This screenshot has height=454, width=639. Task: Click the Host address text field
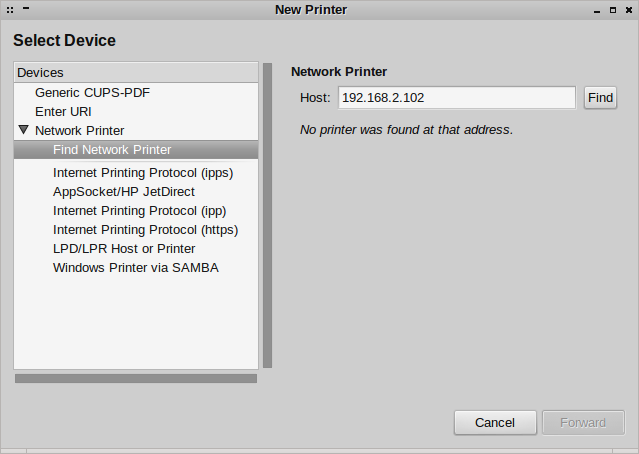pos(456,98)
